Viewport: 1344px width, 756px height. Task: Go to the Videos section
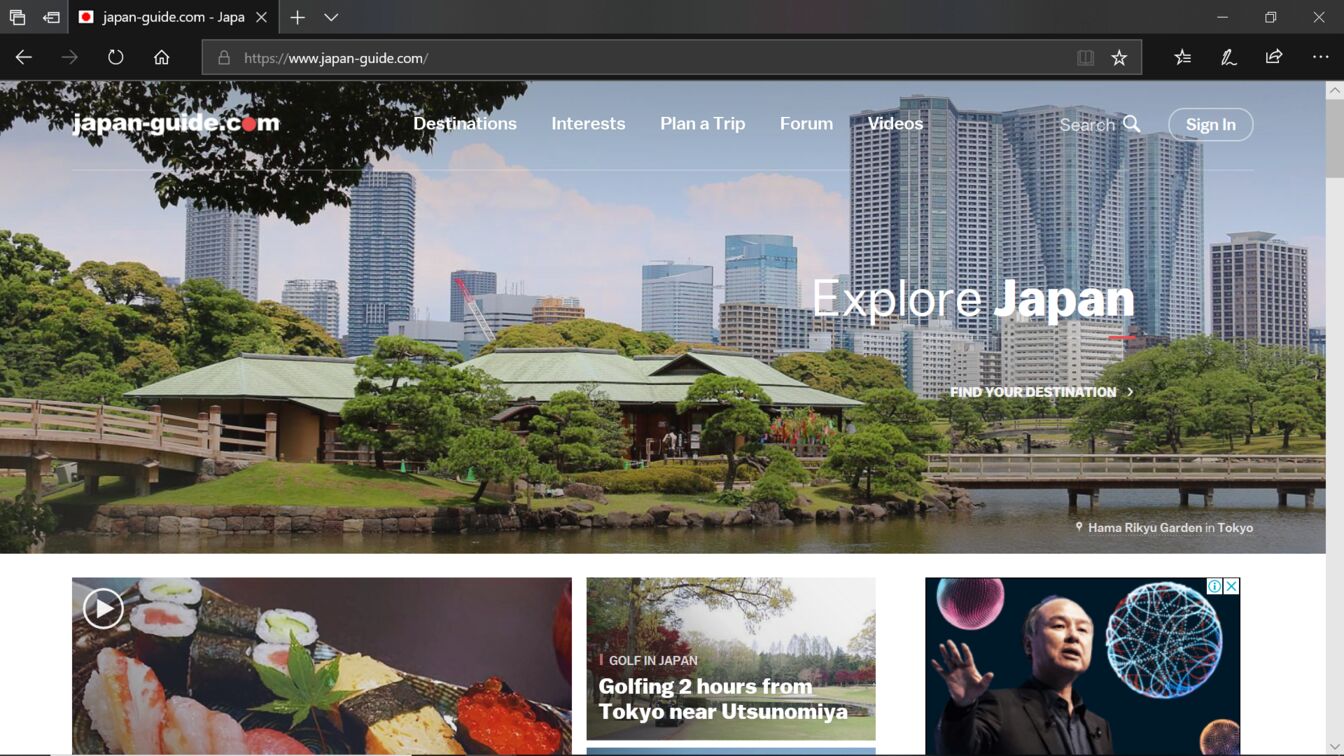click(x=895, y=124)
